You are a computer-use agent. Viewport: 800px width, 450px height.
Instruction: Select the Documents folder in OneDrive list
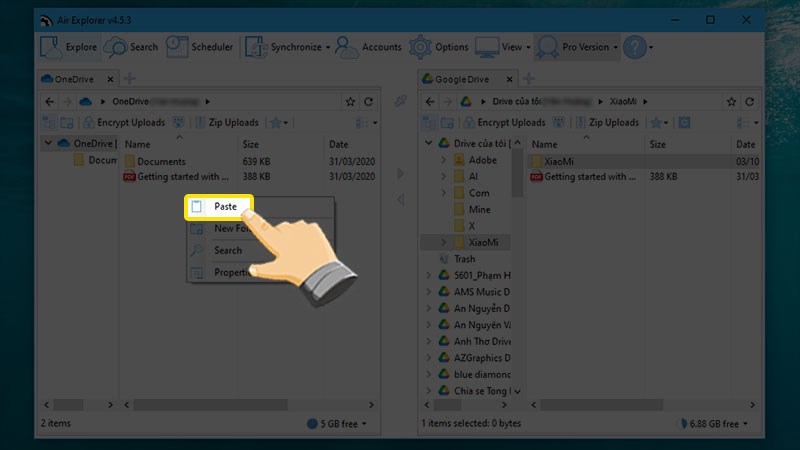tap(161, 161)
